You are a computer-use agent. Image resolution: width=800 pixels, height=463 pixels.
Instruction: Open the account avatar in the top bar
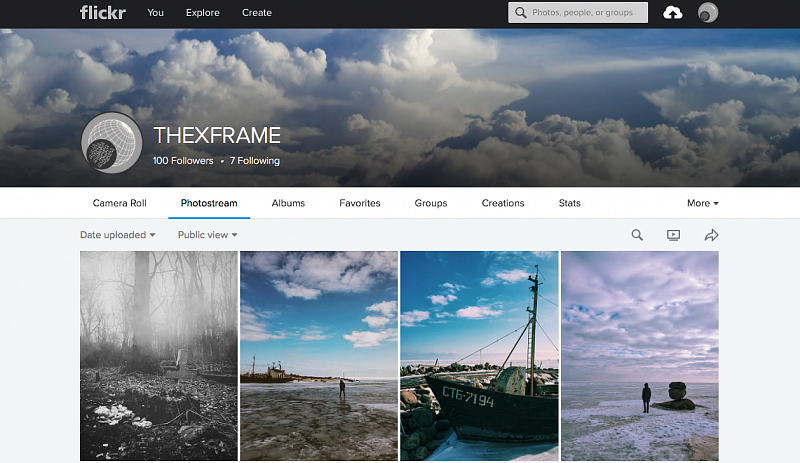click(708, 13)
